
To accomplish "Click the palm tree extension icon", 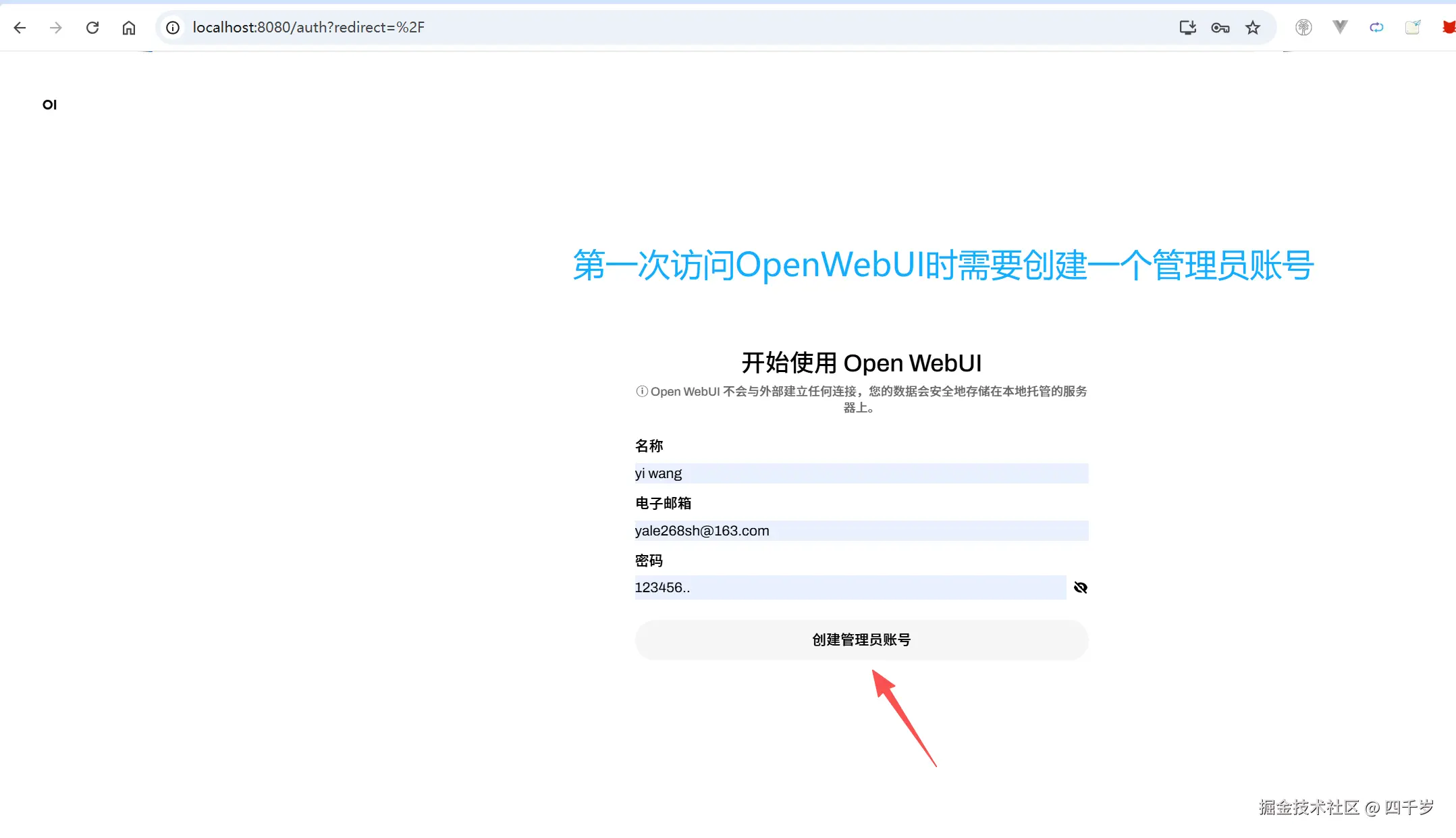I will [1304, 28].
